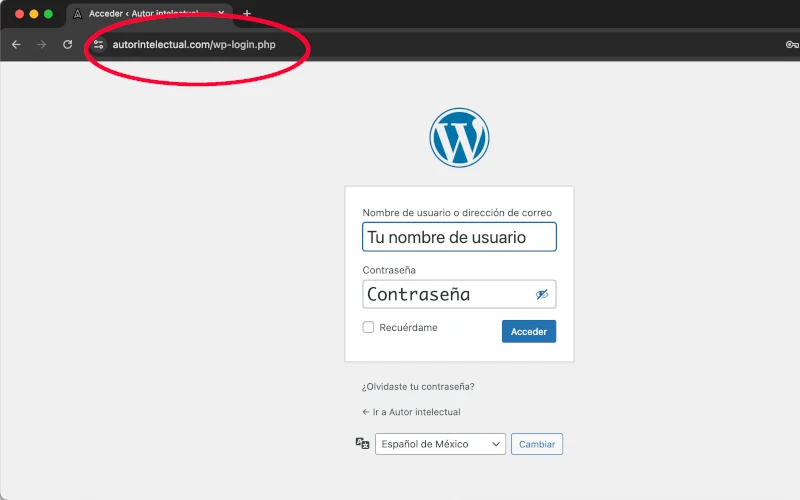Image resolution: width=800 pixels, height=500 pixels.
Task: Click the Recuérdame label text
Action: [x=408, y=328]
